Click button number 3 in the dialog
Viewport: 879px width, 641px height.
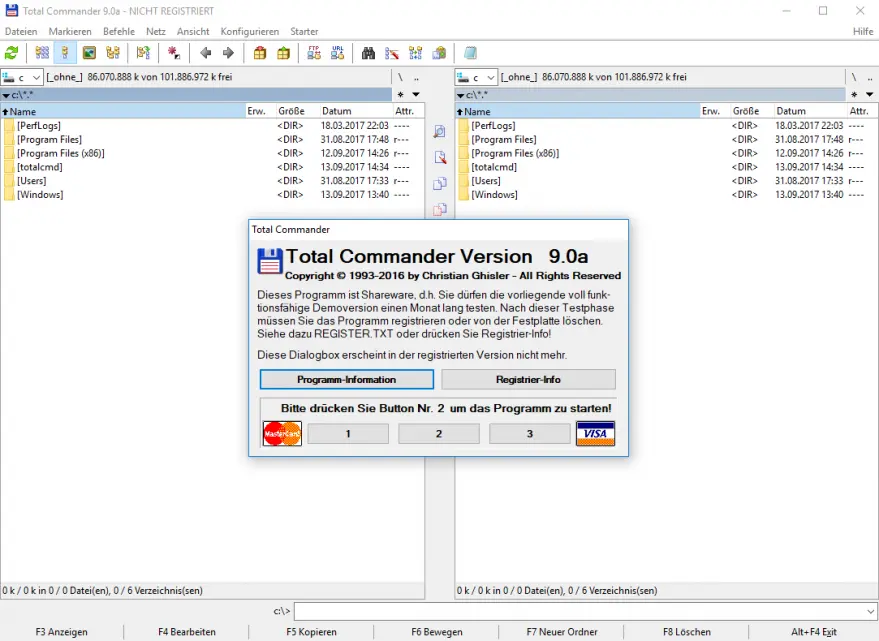tap(530, 434)
